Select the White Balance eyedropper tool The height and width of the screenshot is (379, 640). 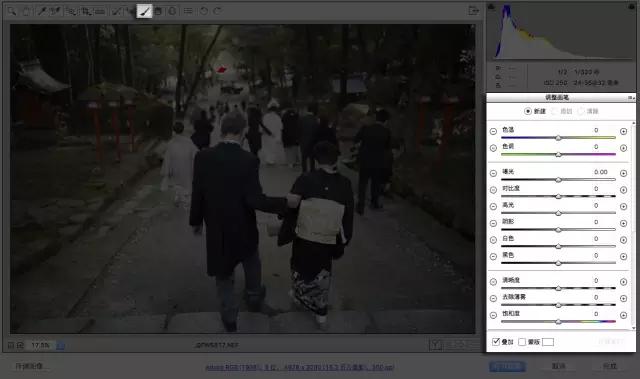click(x=42, y=11)
